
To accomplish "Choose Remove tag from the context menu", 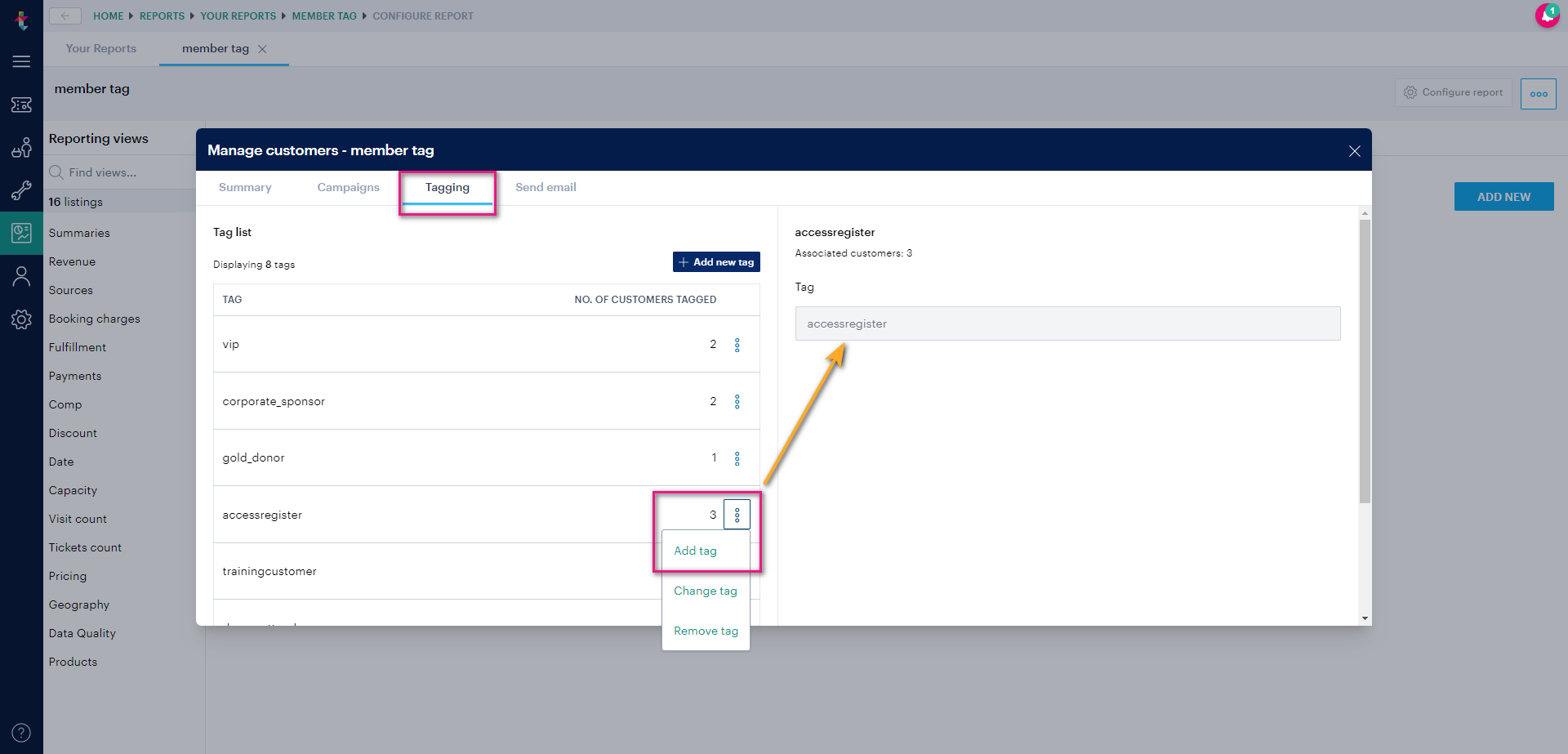I will tap(706, 631).
